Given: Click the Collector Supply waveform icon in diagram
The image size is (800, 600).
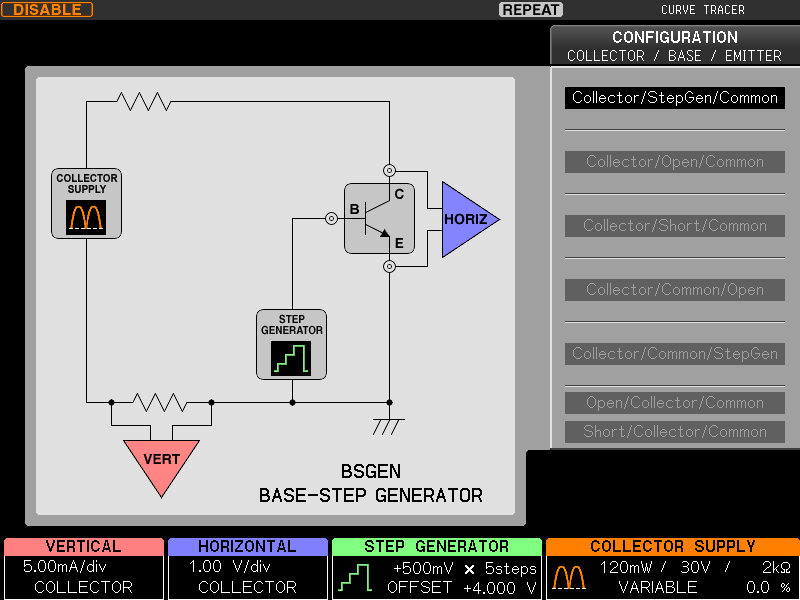Looking at the screenshot, I should (x=86, y=217).
